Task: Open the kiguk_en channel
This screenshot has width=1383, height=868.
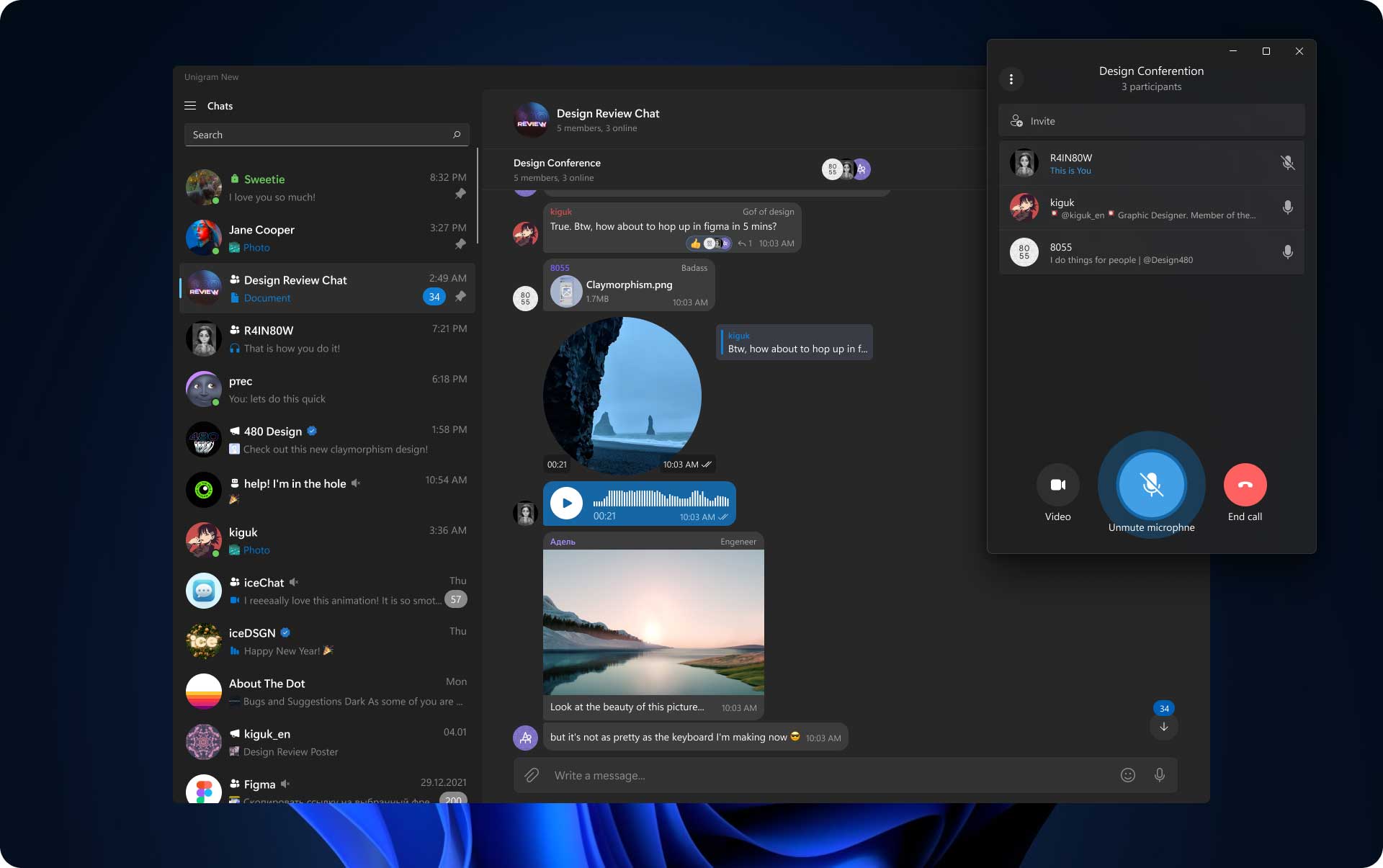Action: pyautogui.click(x=327, y=742)
